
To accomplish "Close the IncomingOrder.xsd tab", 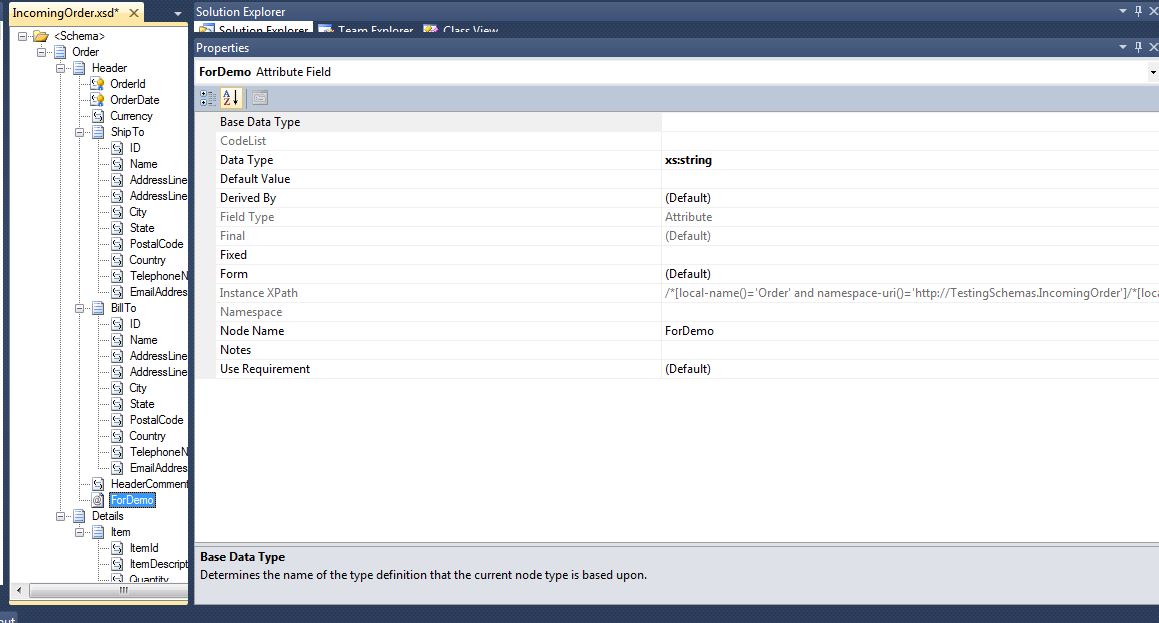I will pos(134,13).
